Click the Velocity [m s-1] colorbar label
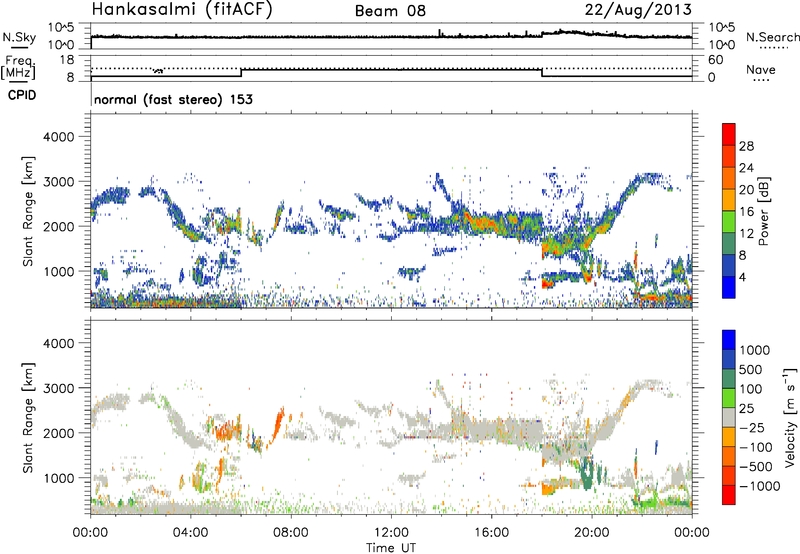The image size is (800, 554). point(790,417)
